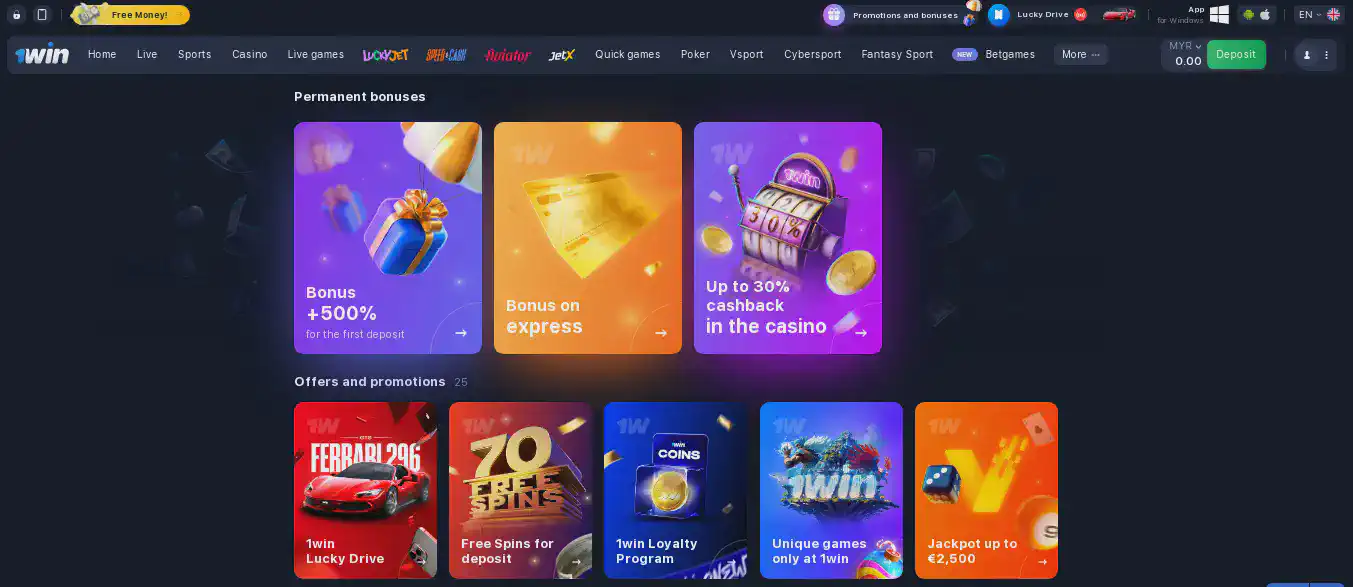Open the user profile icon
The width and height of the screenshot is (1353, 587).
(x=1306, y=55)
